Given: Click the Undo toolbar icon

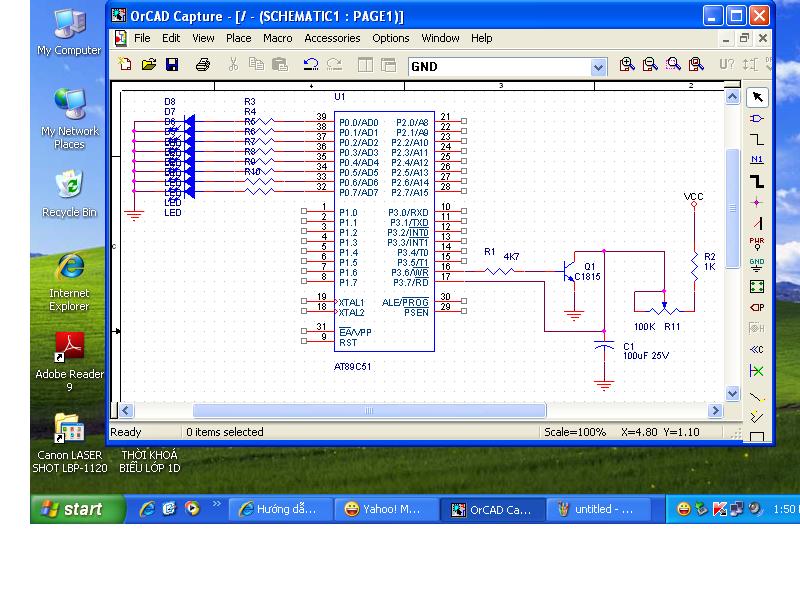Looking at the screenshot, I should click(310, 65).
